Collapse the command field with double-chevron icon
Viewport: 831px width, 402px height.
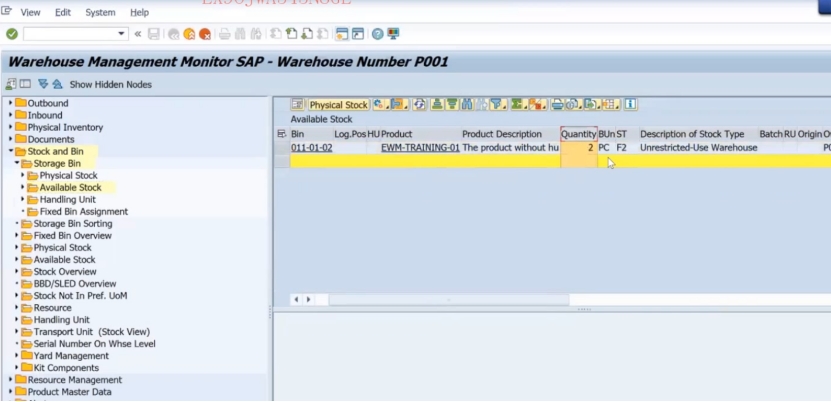tap(138, 34)
